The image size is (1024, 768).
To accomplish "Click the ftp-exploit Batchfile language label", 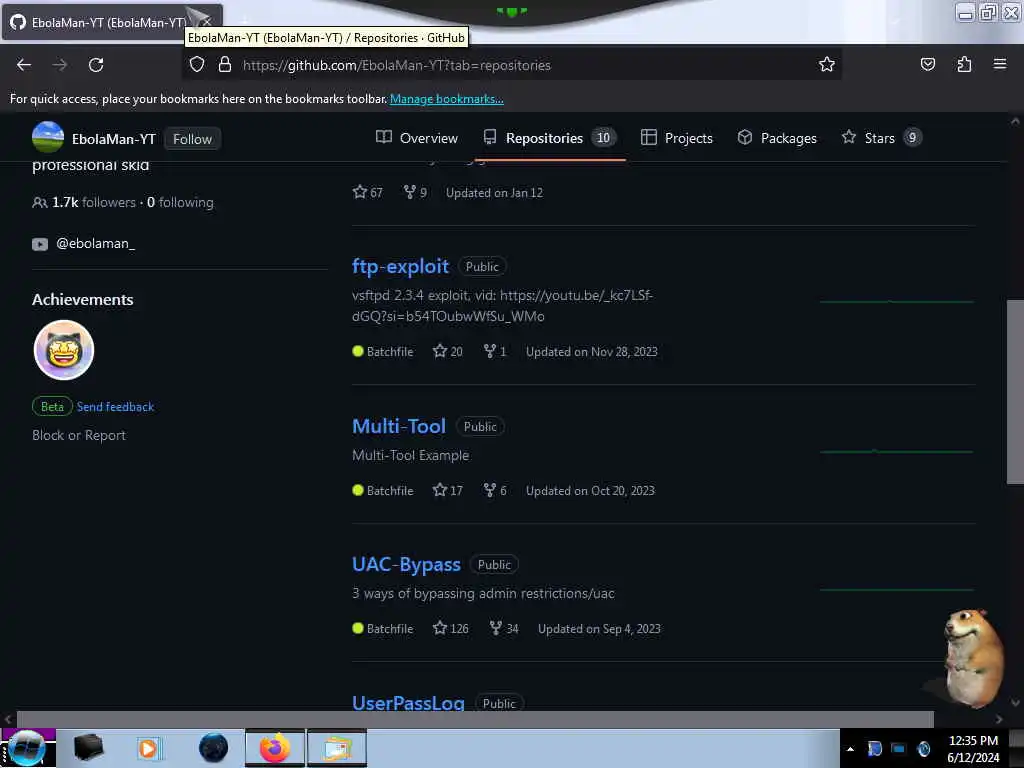I will pyautogui.click(x=383, y=351).
